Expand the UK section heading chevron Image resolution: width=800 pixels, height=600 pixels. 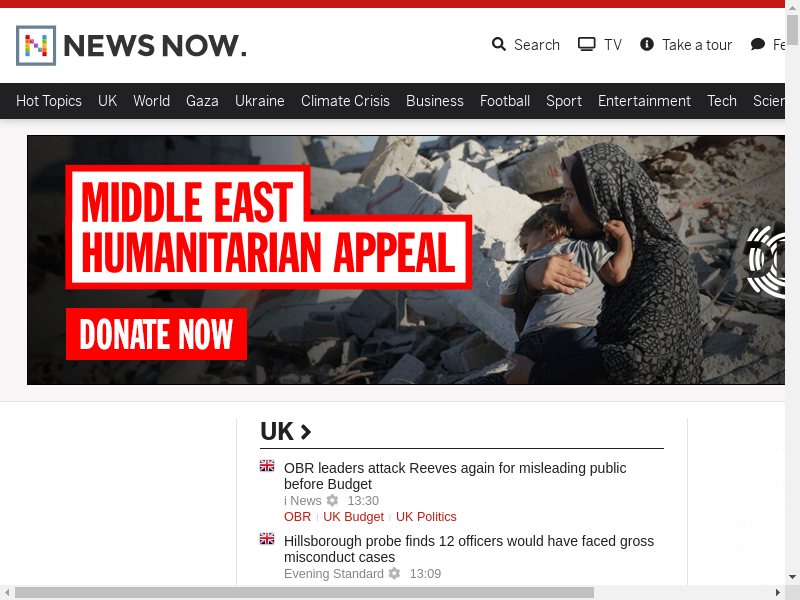(x=306, y=432)
